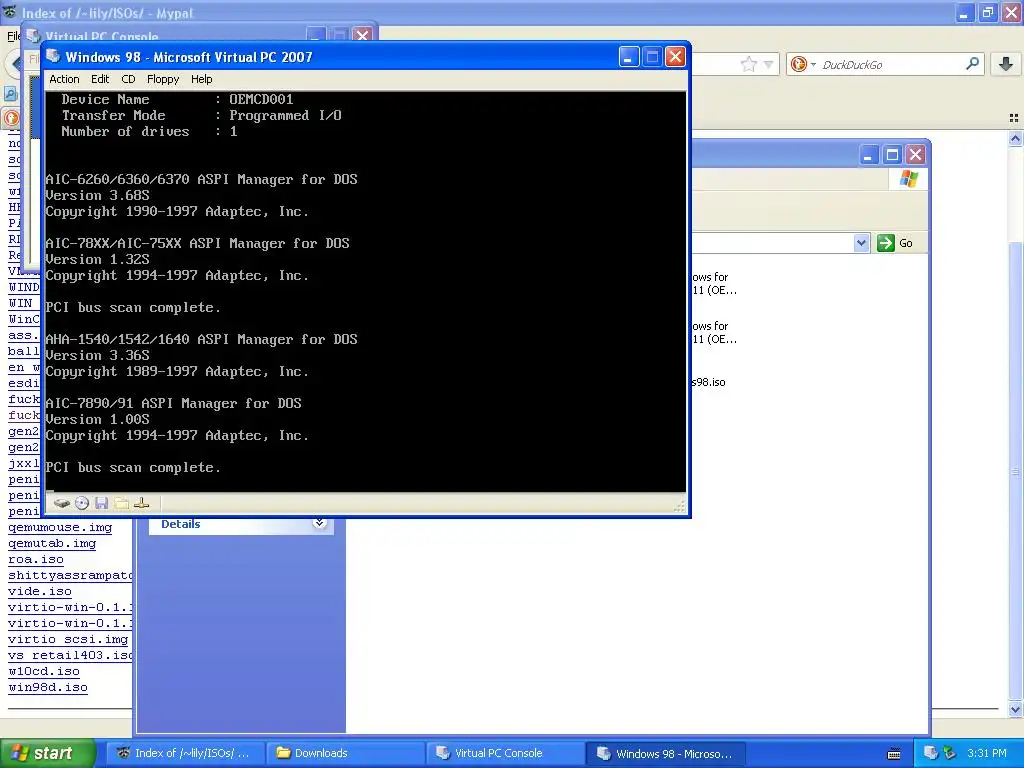
Task: Open the vide.iso link
Action: click(x=40, y=591)
